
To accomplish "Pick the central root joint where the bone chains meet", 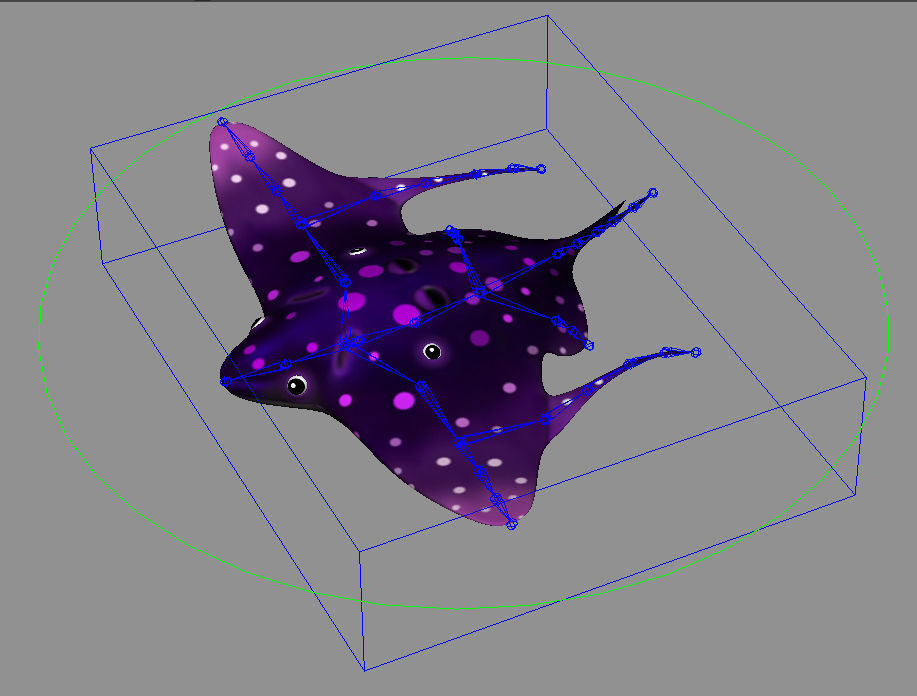I will click(x=346, y=345).
